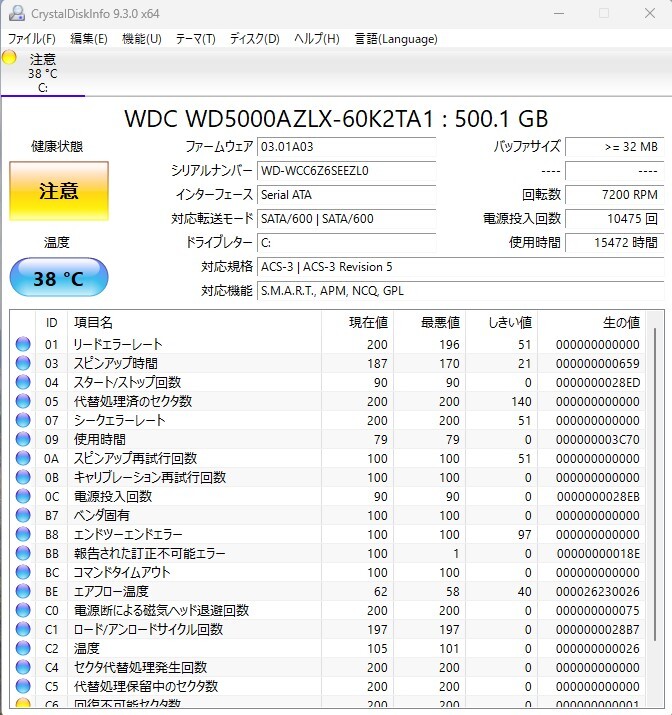
Task: Select the 代替処理保留中のセクタ数 attribute name
Action: (146, 686)
